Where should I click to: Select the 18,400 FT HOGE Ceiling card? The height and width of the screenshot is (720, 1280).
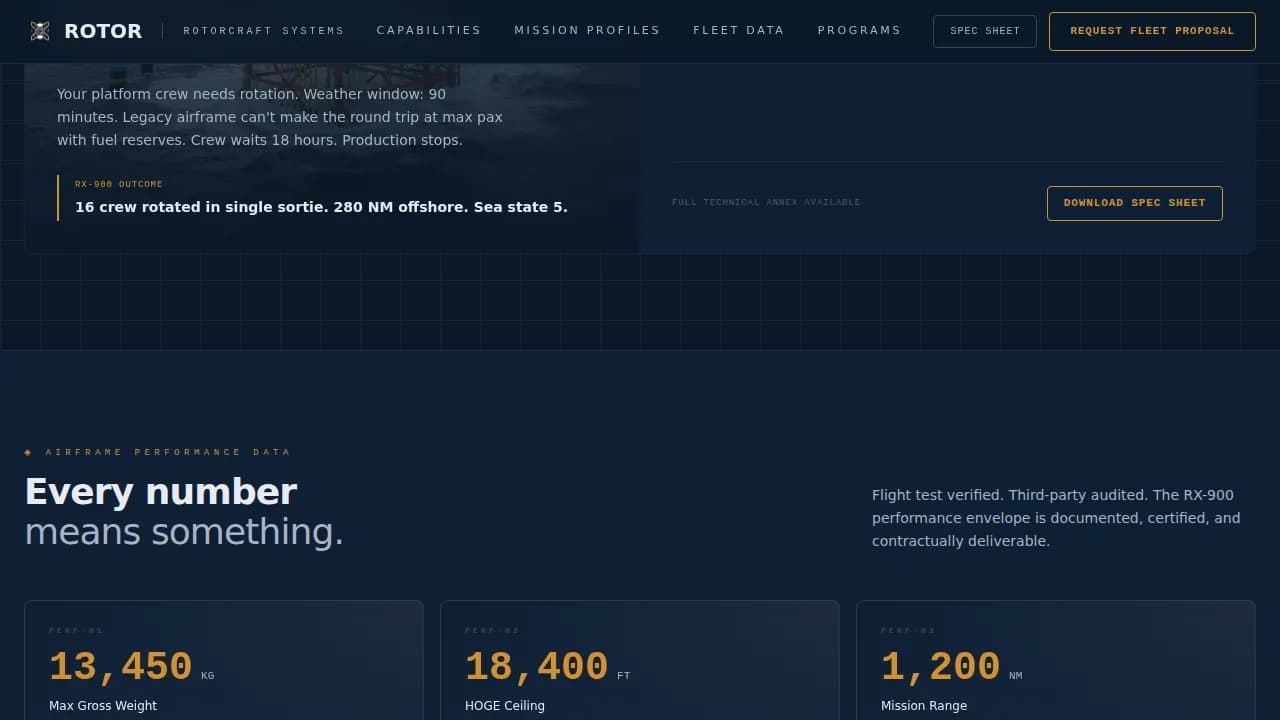(x=640, y=660)
